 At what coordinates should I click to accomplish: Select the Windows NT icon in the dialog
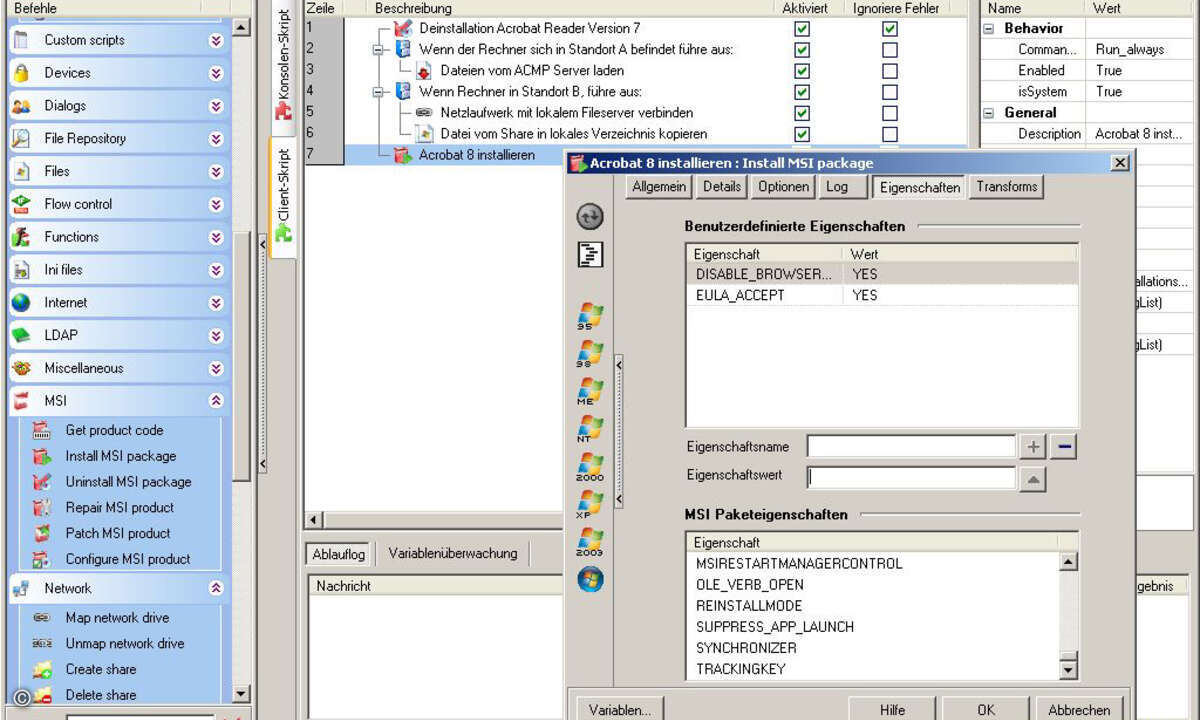(x=590, y=429)
